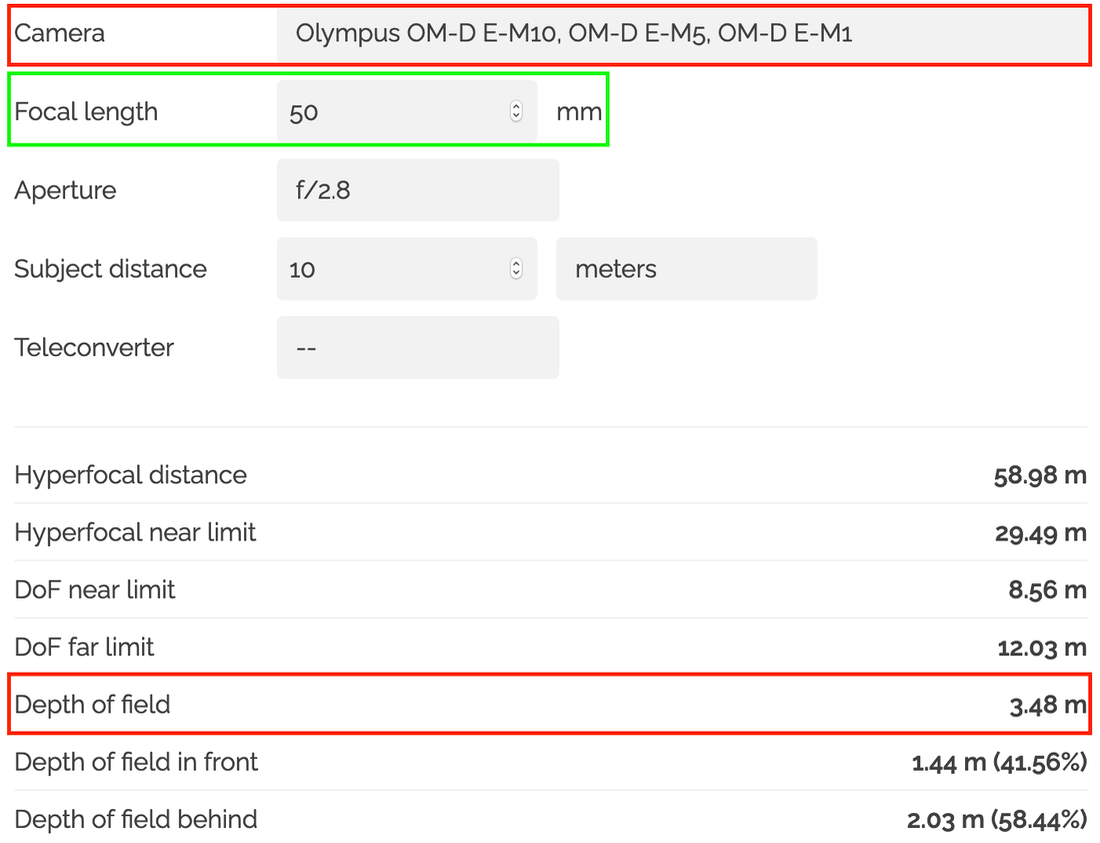Click the Subject distance stepper arrows

coord(516,269)
